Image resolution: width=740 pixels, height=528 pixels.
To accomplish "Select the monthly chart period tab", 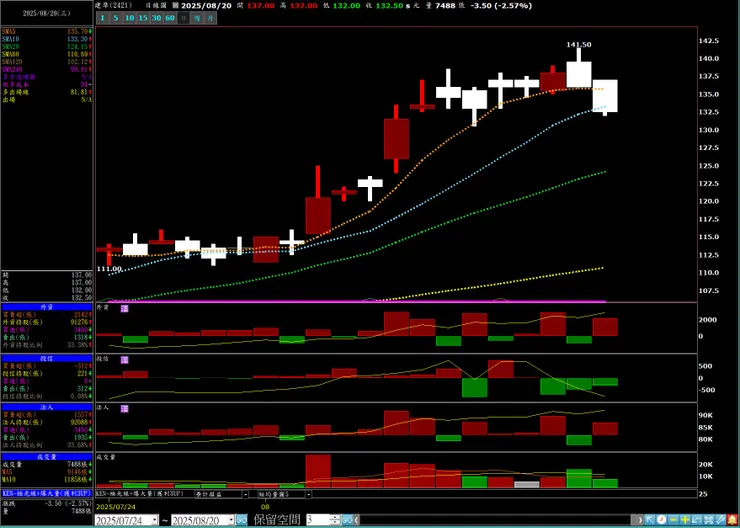I will [210, 18].
